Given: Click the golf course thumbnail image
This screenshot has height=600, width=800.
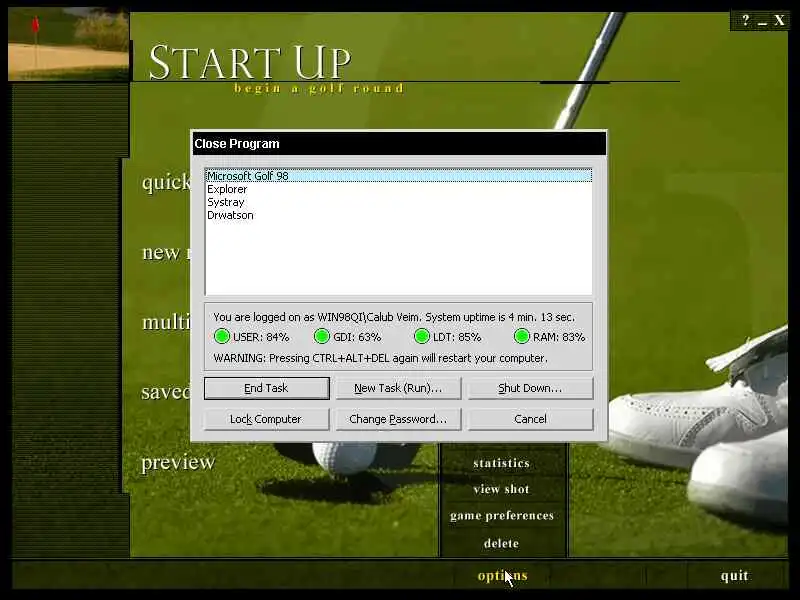Looking at the screenshot, I should tap(68, 44).
